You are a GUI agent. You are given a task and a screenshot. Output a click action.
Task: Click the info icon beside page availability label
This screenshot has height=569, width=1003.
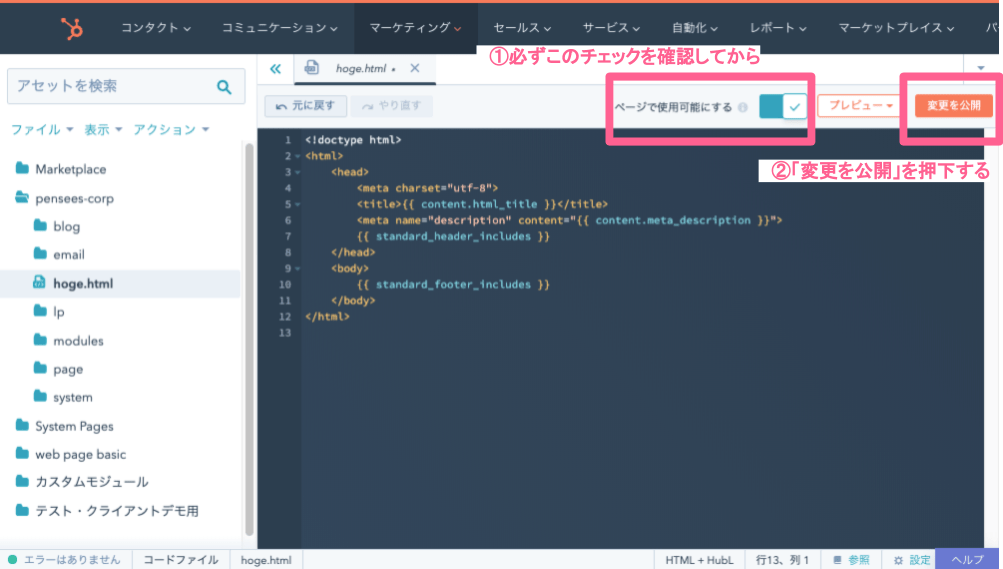pos(743,107)
